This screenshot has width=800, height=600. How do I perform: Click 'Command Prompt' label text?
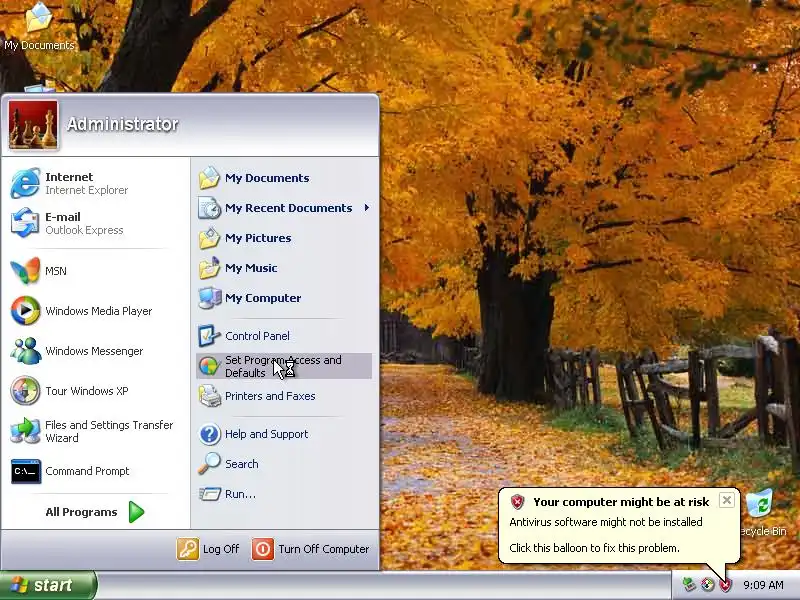click(x=87, y=471)
